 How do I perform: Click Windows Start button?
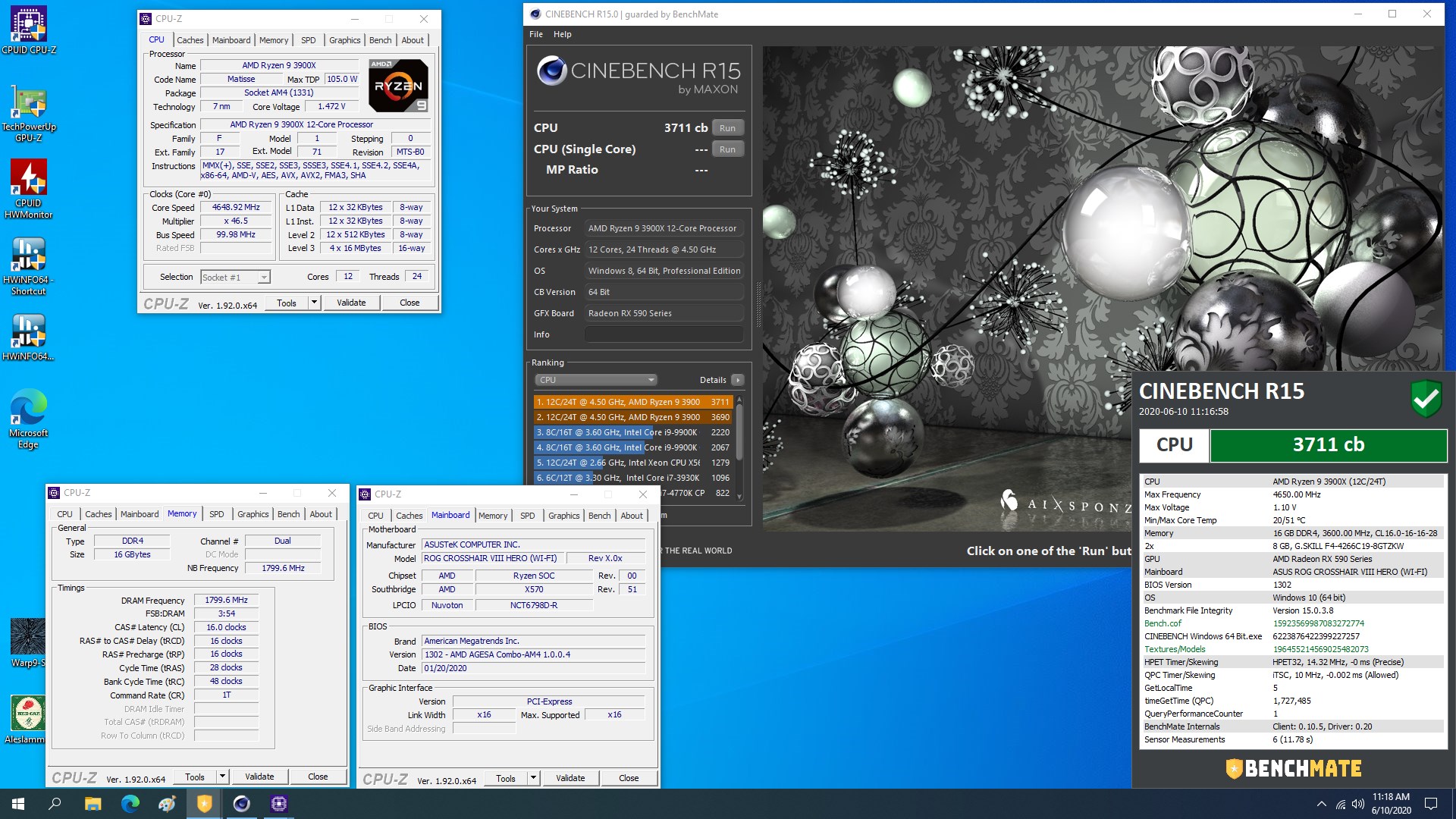(x=18, y=804)
